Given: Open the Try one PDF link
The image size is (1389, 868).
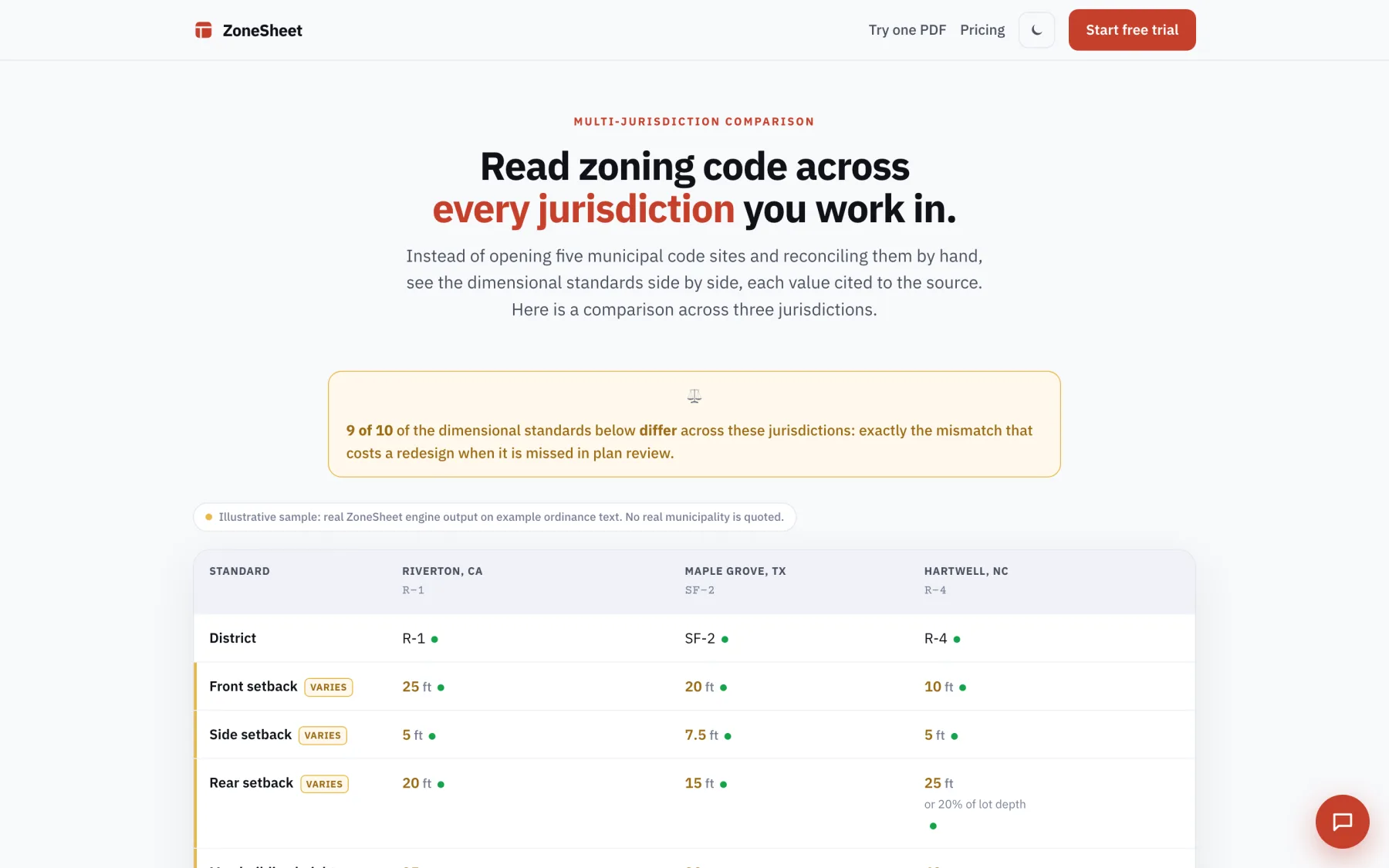Looking at the screenshot, I should [x=907, y=30].
